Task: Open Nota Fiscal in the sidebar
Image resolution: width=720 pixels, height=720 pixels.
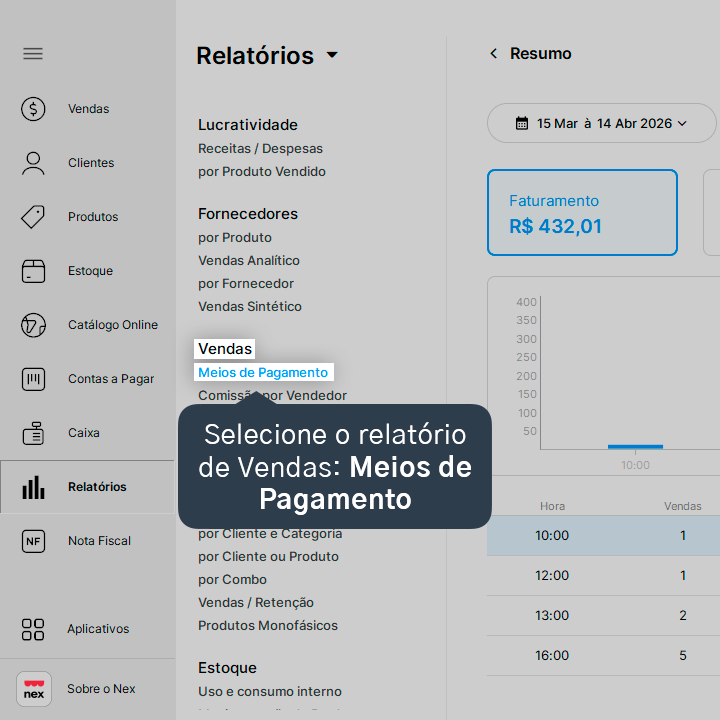Action: pos(99,541)
